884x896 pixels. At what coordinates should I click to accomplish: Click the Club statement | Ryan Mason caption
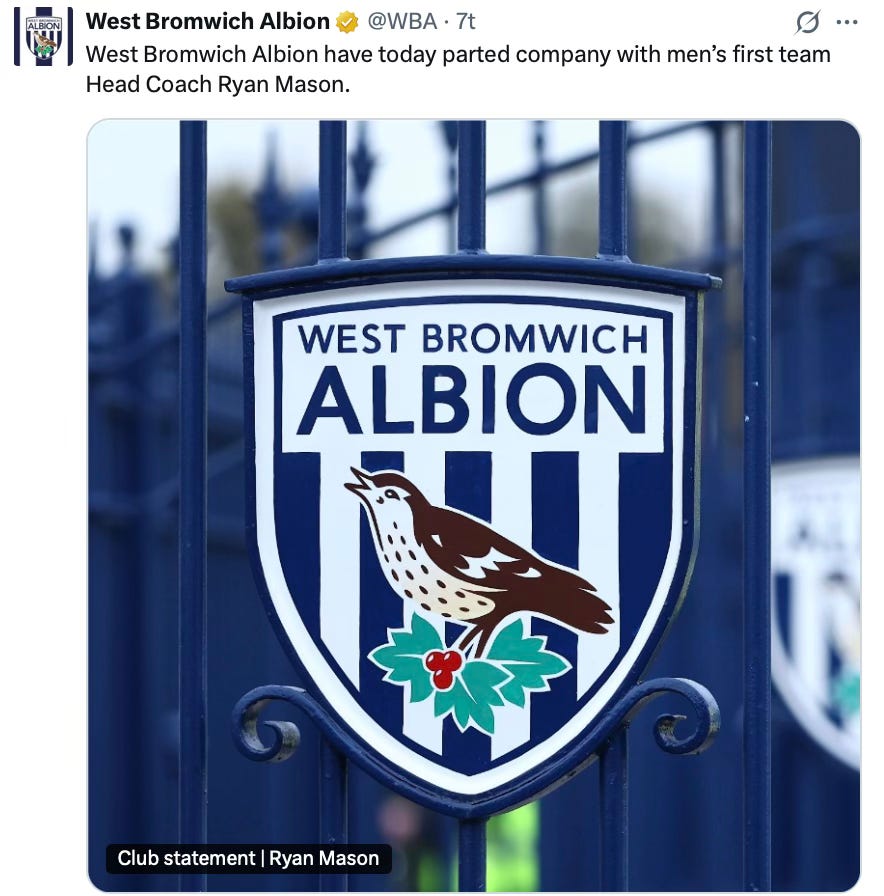click(249, 858)
